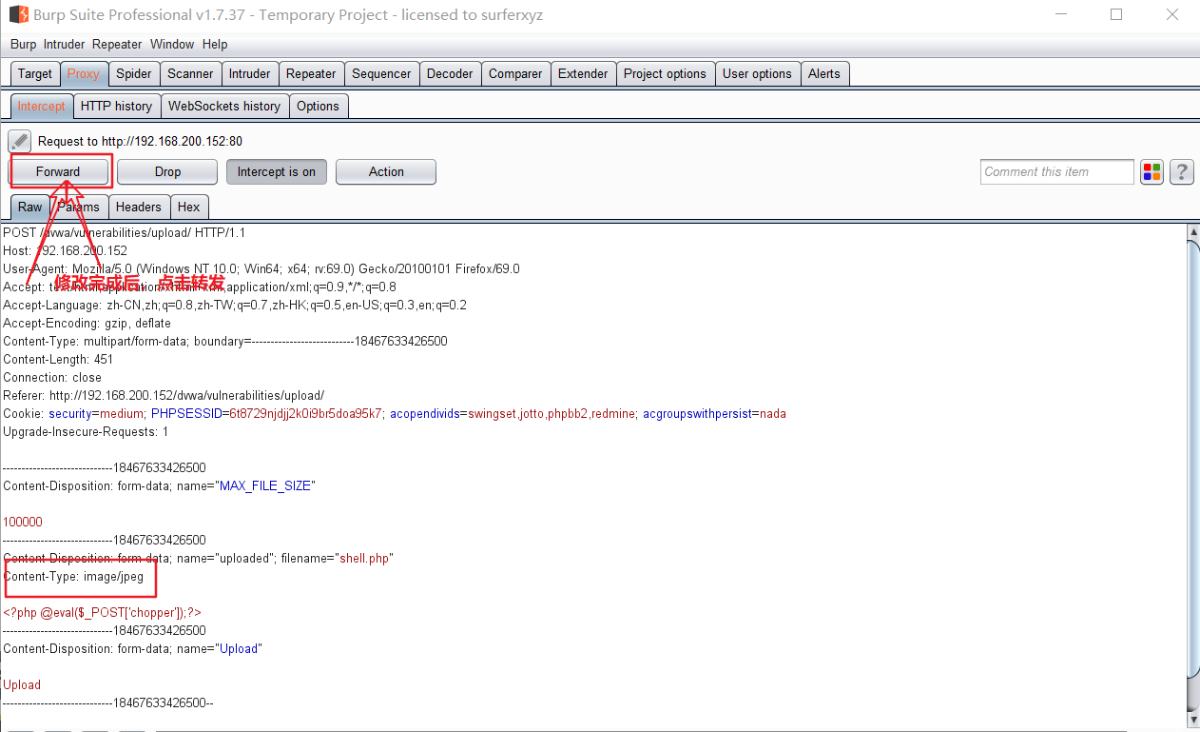Switch to the Intruder tab

pyautogui.click(x=249, y=74)
